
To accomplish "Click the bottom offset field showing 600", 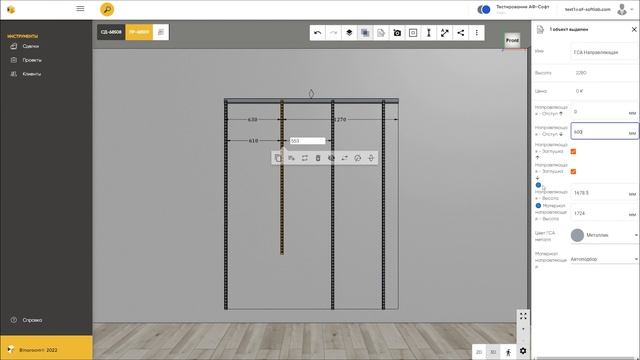I will (x=604, y=131).
